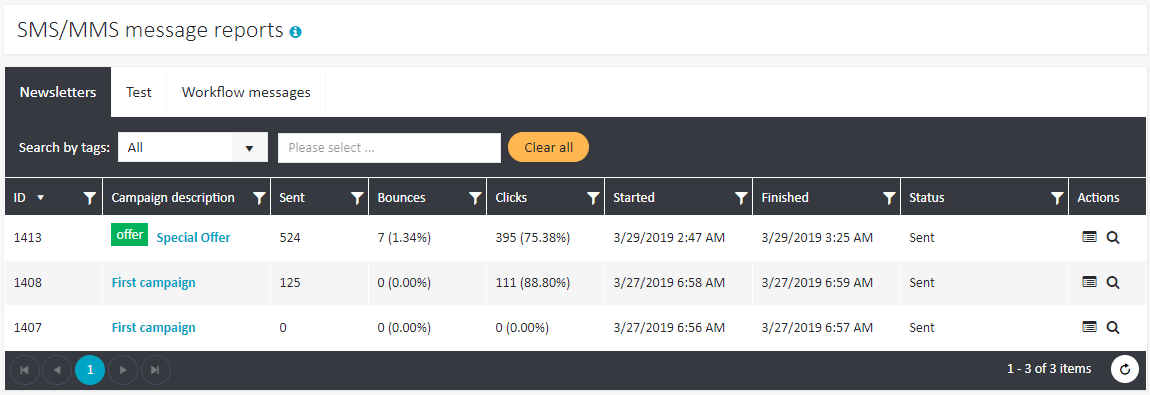Viewport: 1150px width, 395px height.
Task: Open the info icon beside the page title
Action: 296,32
